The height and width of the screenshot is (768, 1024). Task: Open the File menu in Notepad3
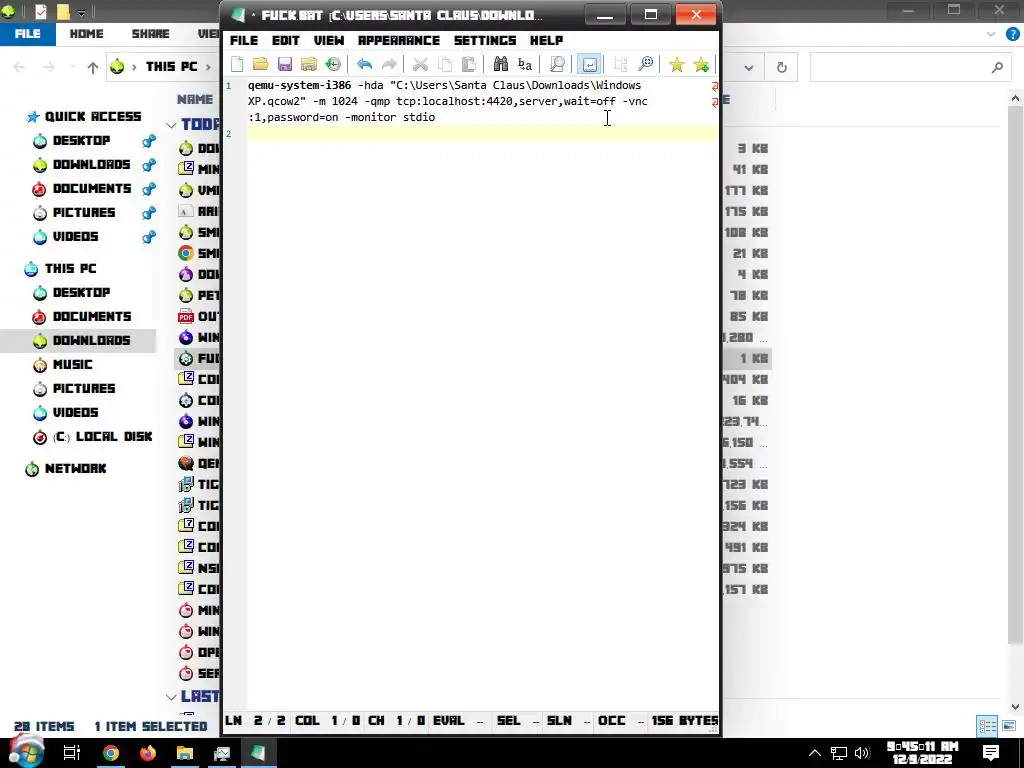[244, 40]
